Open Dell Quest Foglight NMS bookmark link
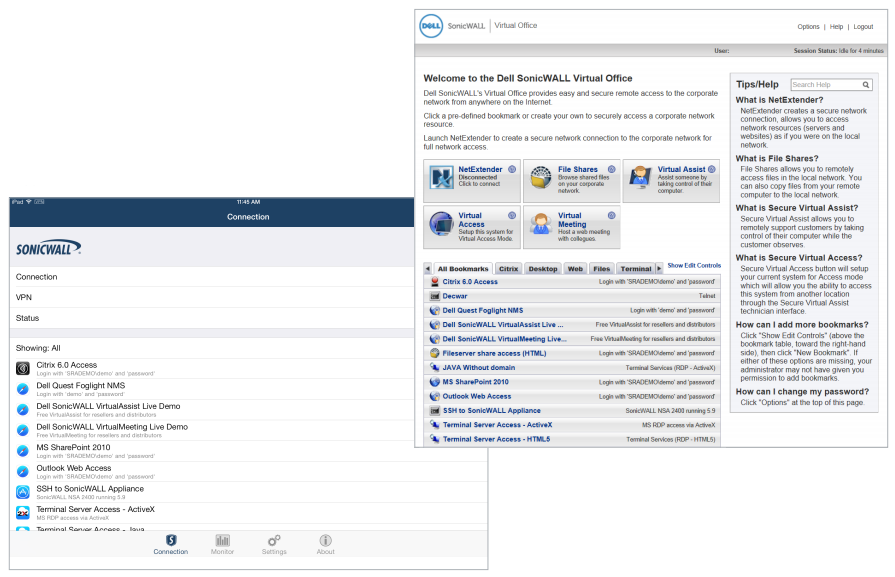Screen dimensions: 895x577 click(483, 310)
